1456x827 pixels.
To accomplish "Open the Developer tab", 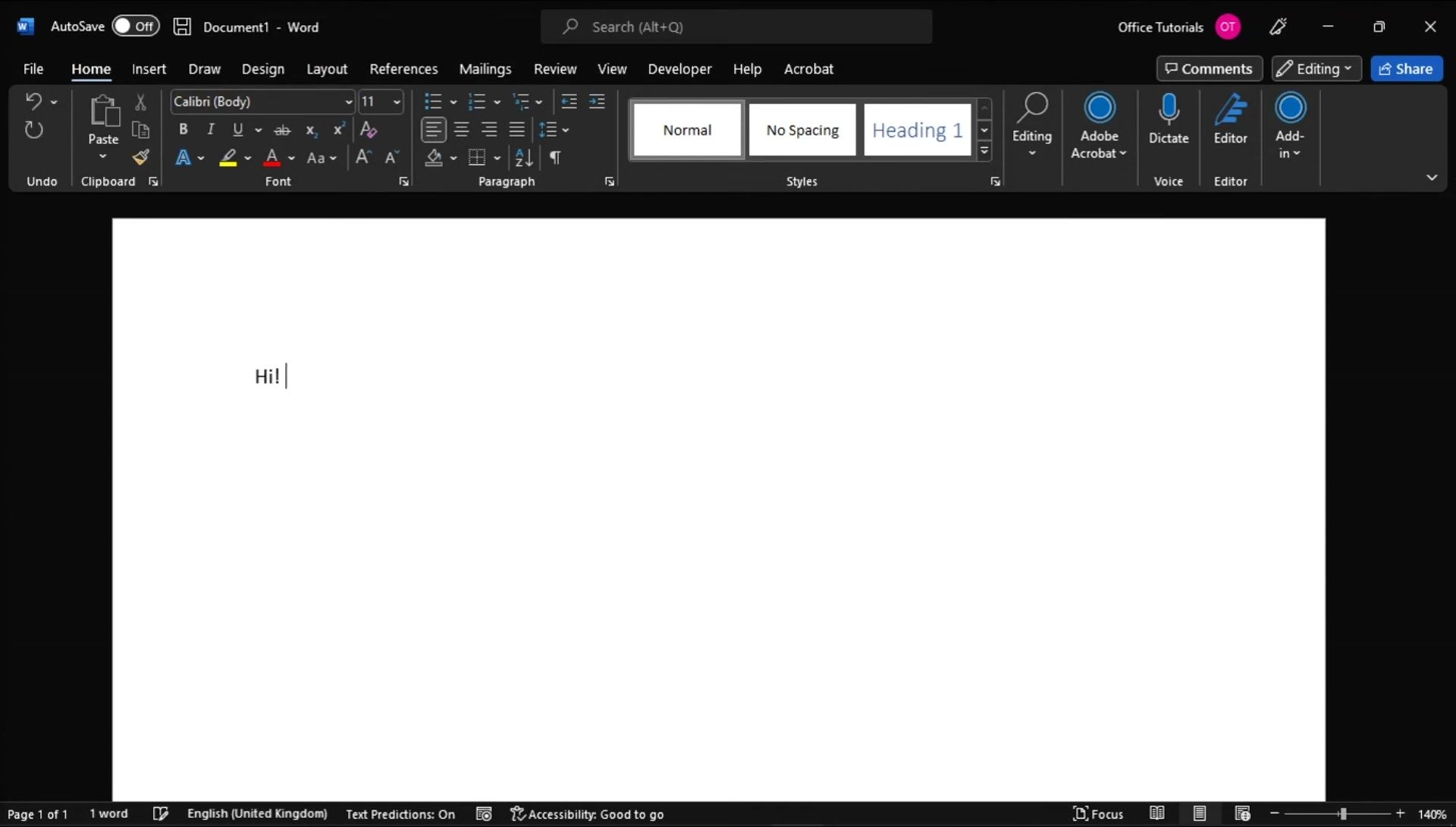I will coord(679,68).
